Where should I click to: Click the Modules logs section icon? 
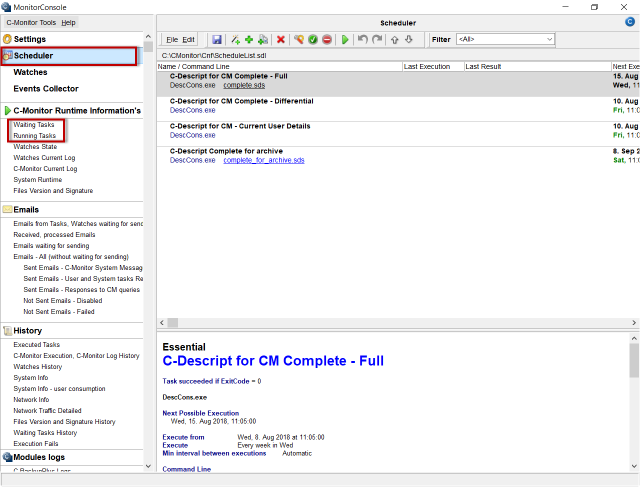7,457
